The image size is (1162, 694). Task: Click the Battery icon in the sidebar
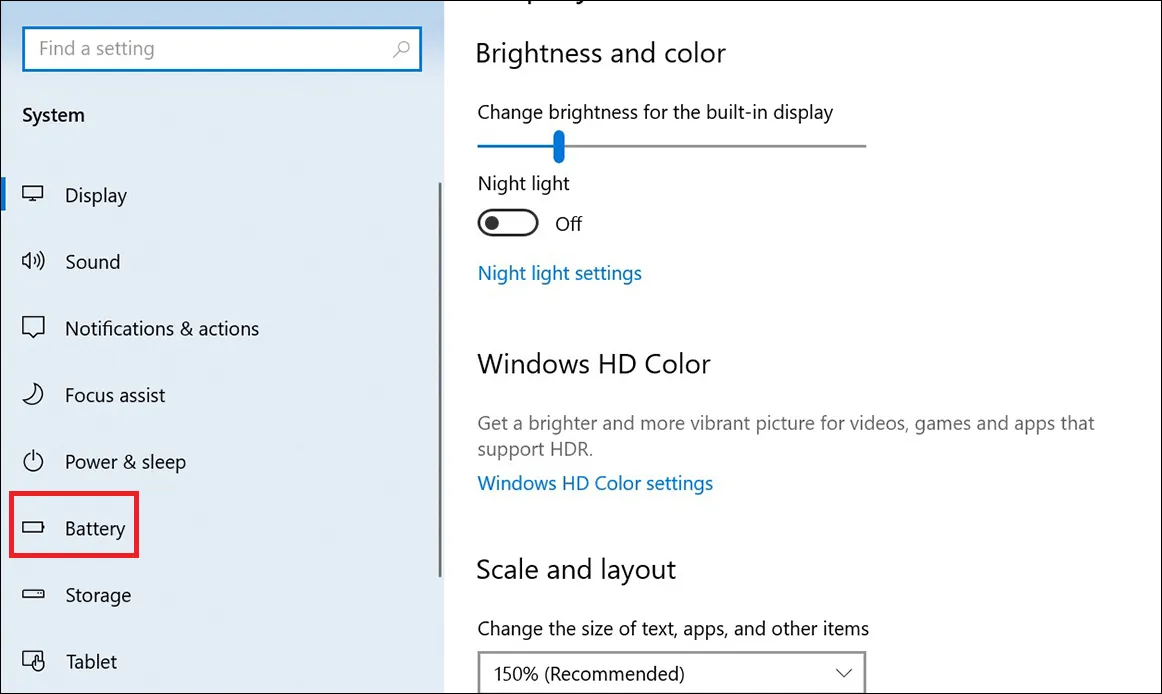coord(34,528)
